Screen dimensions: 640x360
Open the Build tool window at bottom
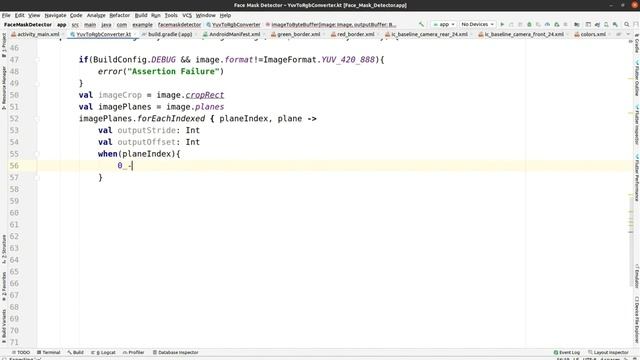(76, 352)
